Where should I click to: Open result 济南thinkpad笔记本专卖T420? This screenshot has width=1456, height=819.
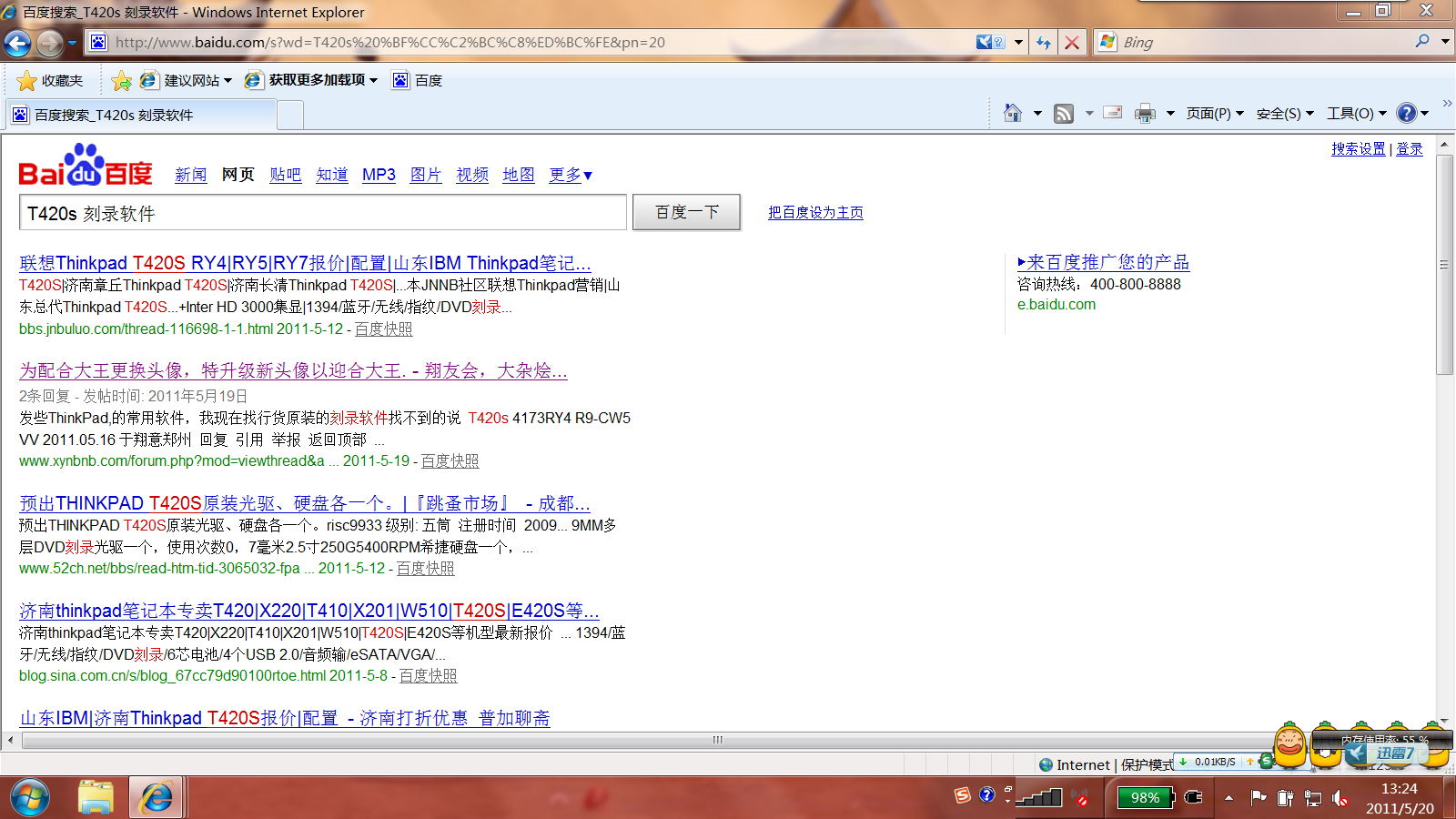coord(309,611)
